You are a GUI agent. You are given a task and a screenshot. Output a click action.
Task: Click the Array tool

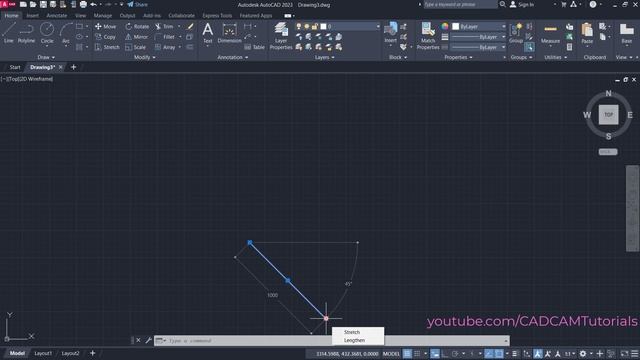165,47
